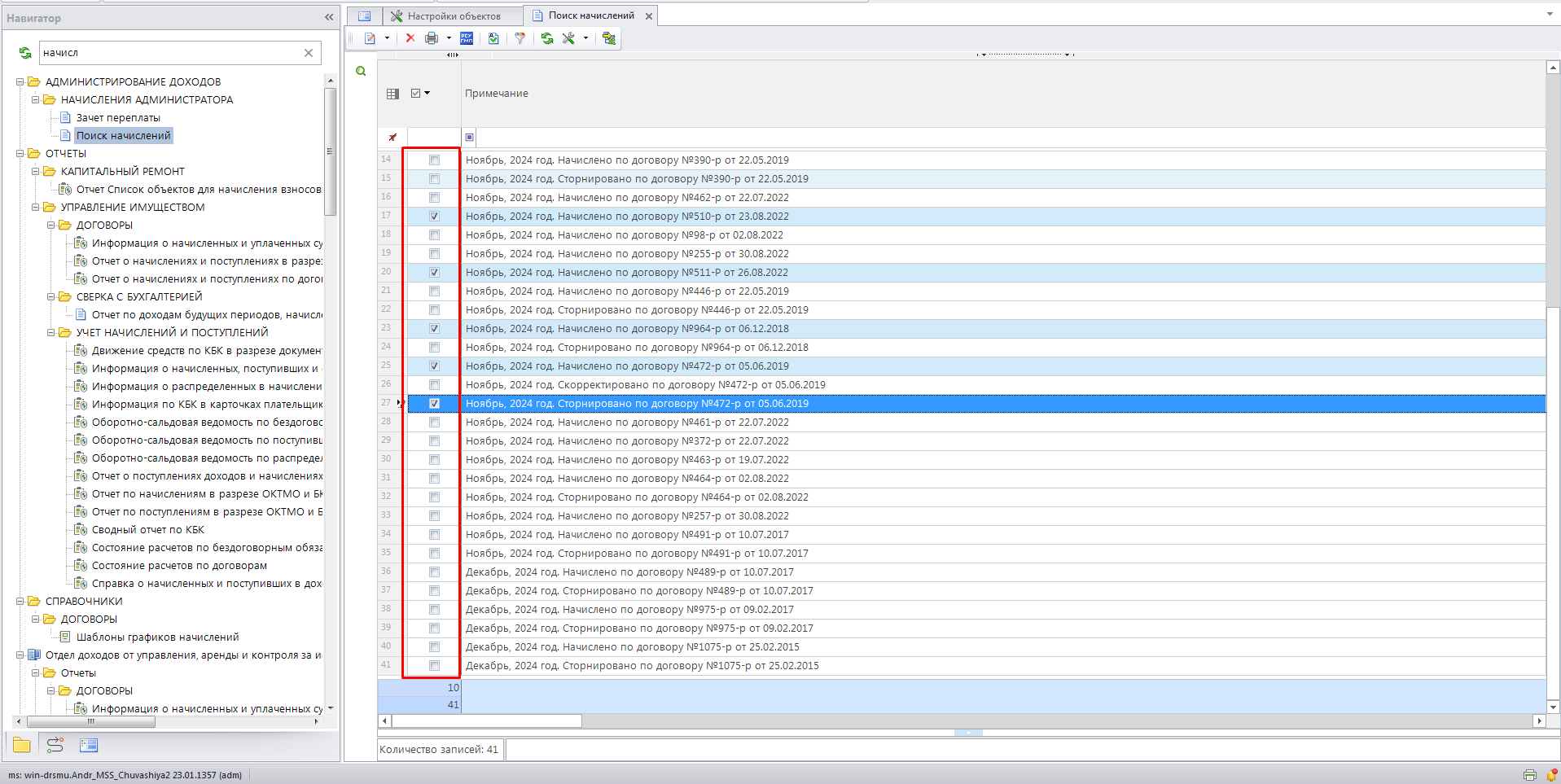Screen dimensions: 1561x784
Task: Uncheck the checkbox for row 20 договору №511-Р
Action: 434,273
